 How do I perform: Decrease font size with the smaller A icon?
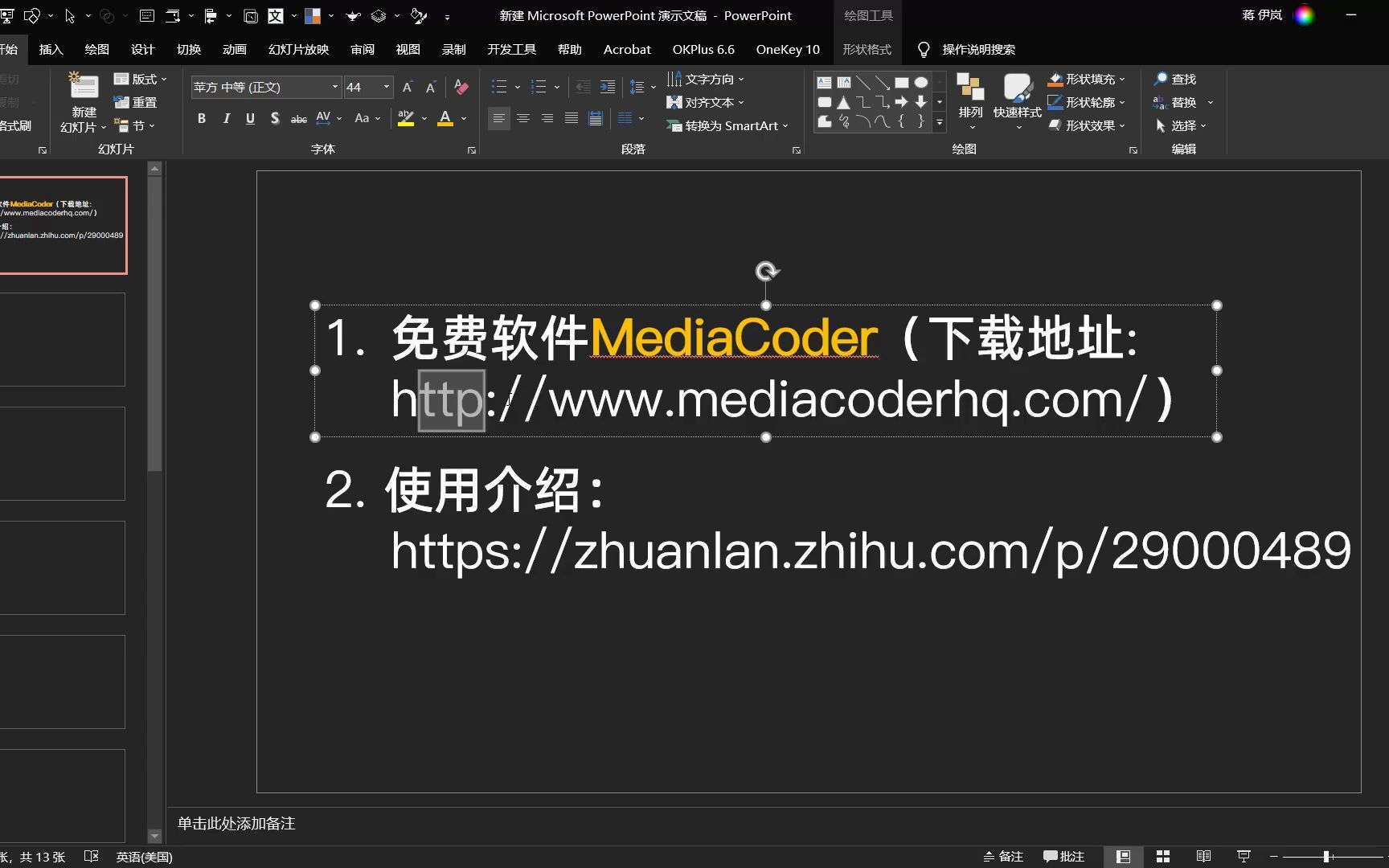tap(431, 87)
